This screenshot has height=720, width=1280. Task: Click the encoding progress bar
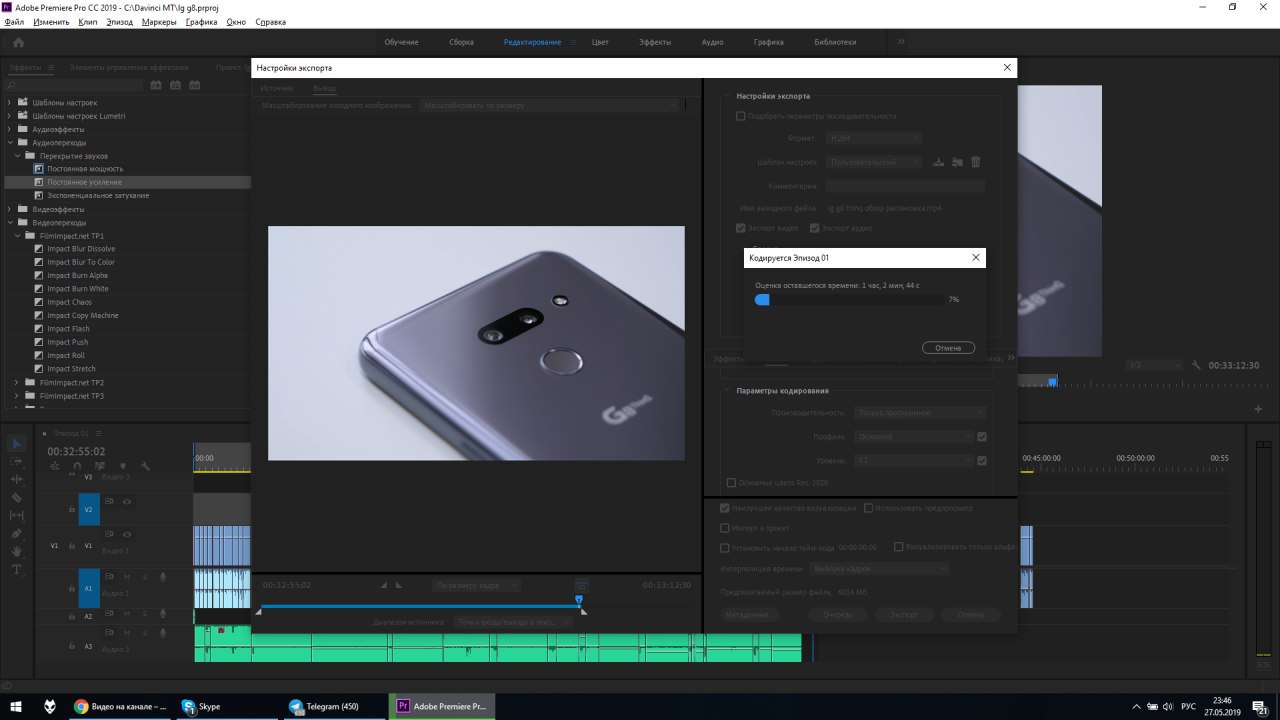pos(848,299)
